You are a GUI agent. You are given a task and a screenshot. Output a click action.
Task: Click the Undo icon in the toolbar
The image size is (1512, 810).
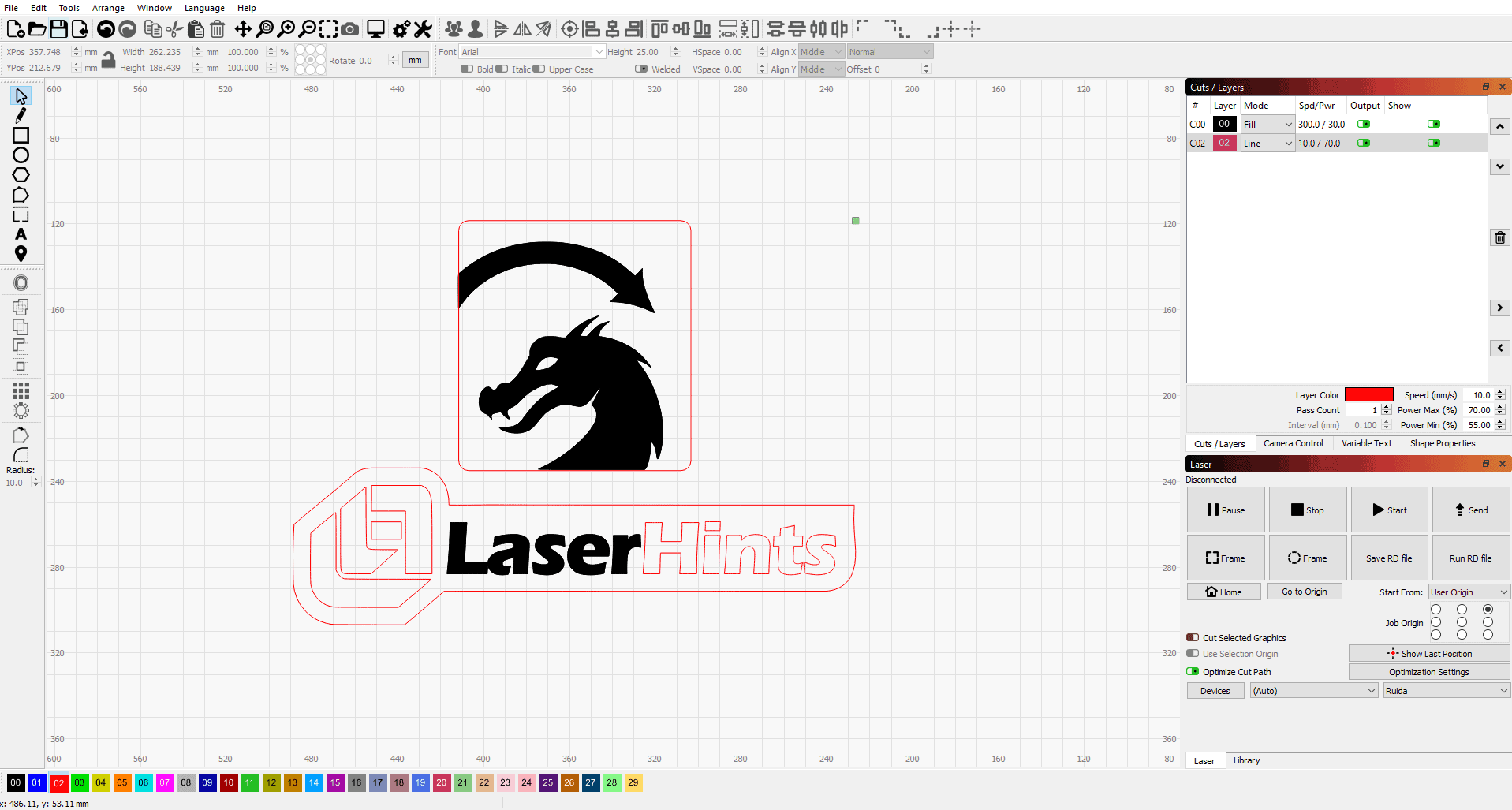pyautogui.click(x=106, y=28)
